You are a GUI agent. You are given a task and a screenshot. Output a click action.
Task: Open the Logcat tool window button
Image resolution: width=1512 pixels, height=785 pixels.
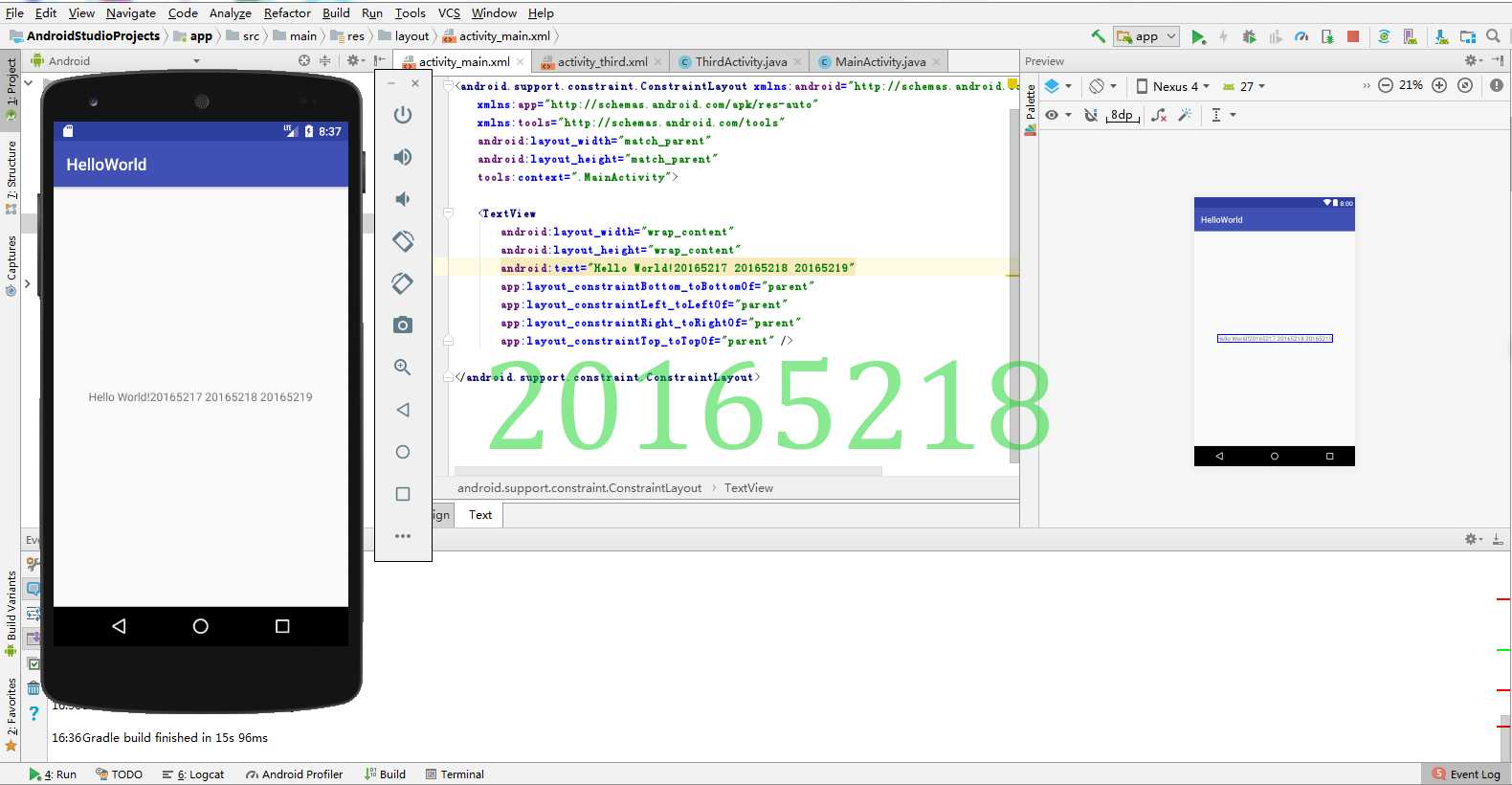click(x=193, y=774)
